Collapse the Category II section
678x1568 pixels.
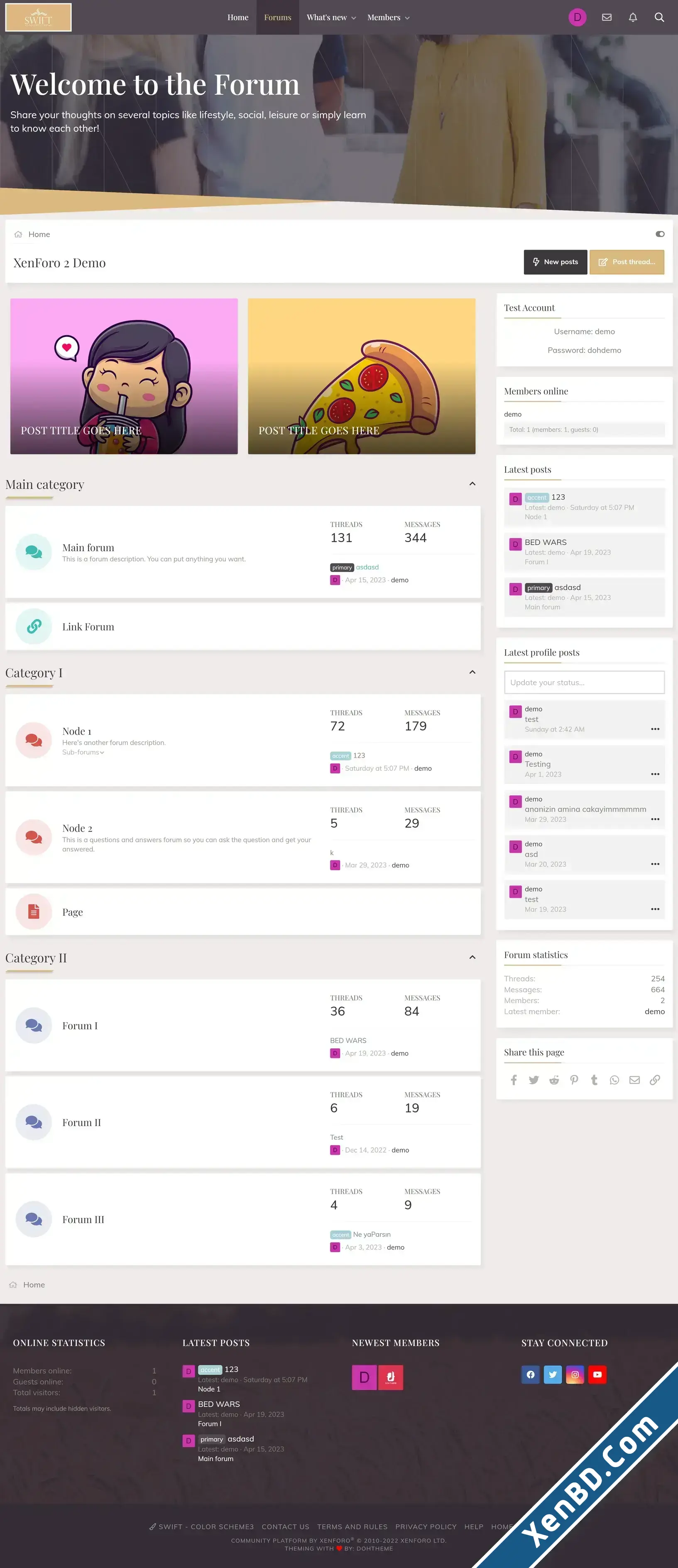tap(472, 957)
